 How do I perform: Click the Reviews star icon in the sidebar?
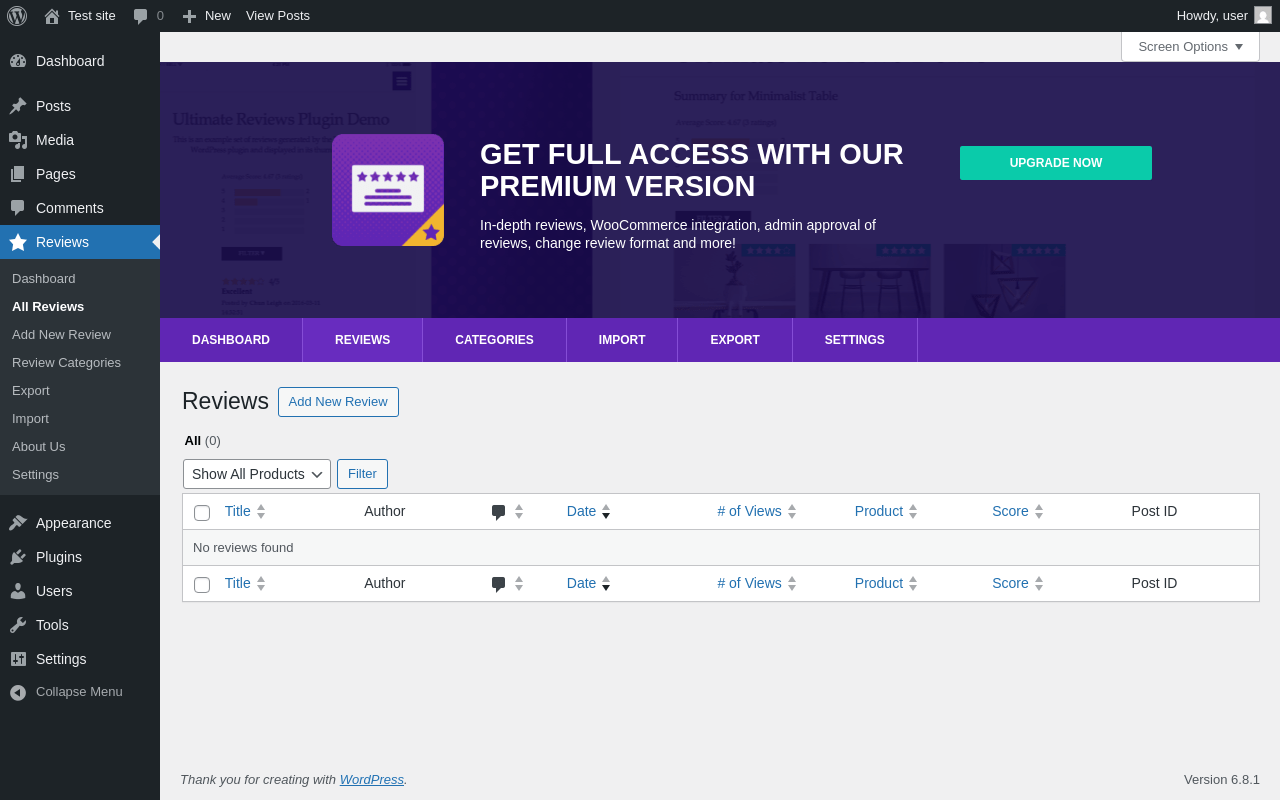[18, 242]
